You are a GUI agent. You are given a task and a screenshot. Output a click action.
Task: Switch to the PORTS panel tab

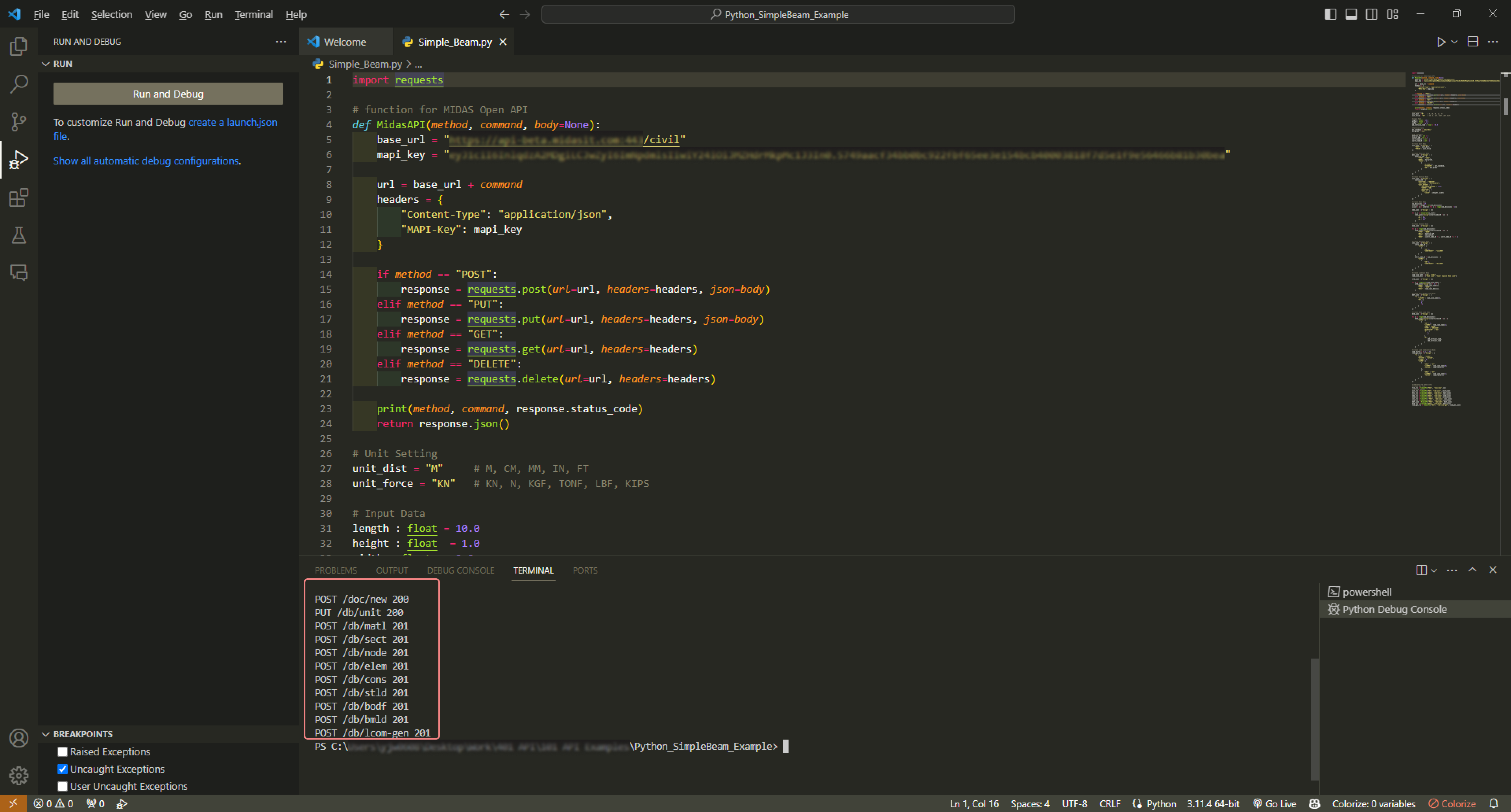click(x=585, y=570)
